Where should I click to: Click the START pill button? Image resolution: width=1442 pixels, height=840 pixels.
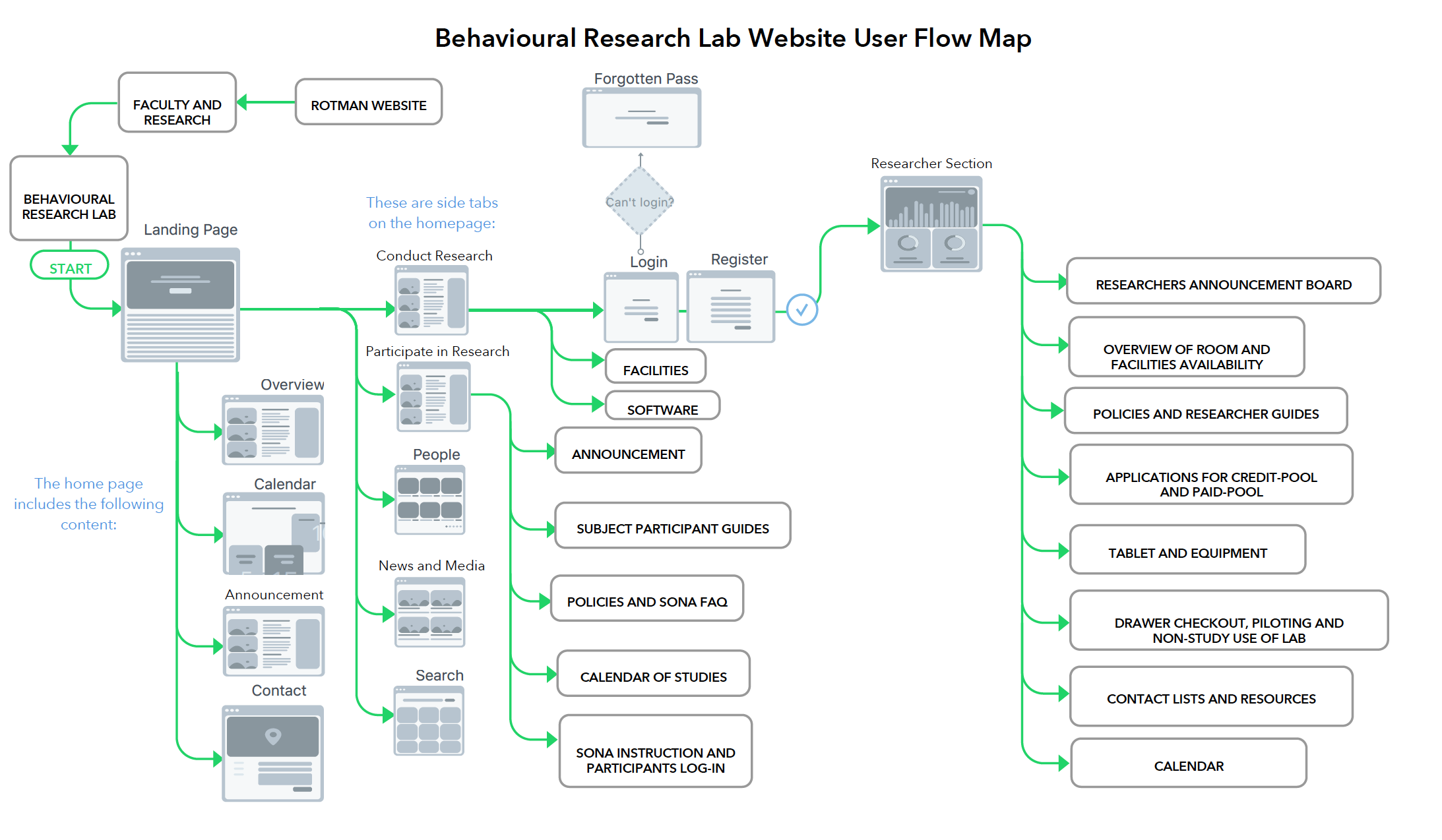tap(70, 266)
